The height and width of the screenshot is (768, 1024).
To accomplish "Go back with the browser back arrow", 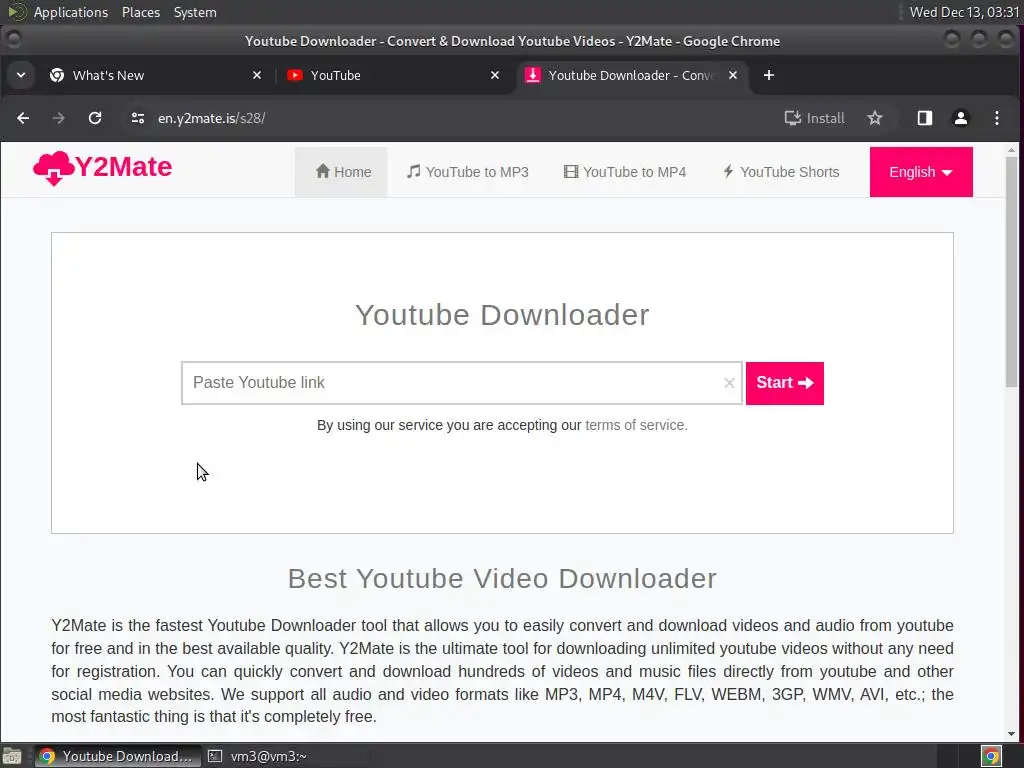I will tap(23, 118).
